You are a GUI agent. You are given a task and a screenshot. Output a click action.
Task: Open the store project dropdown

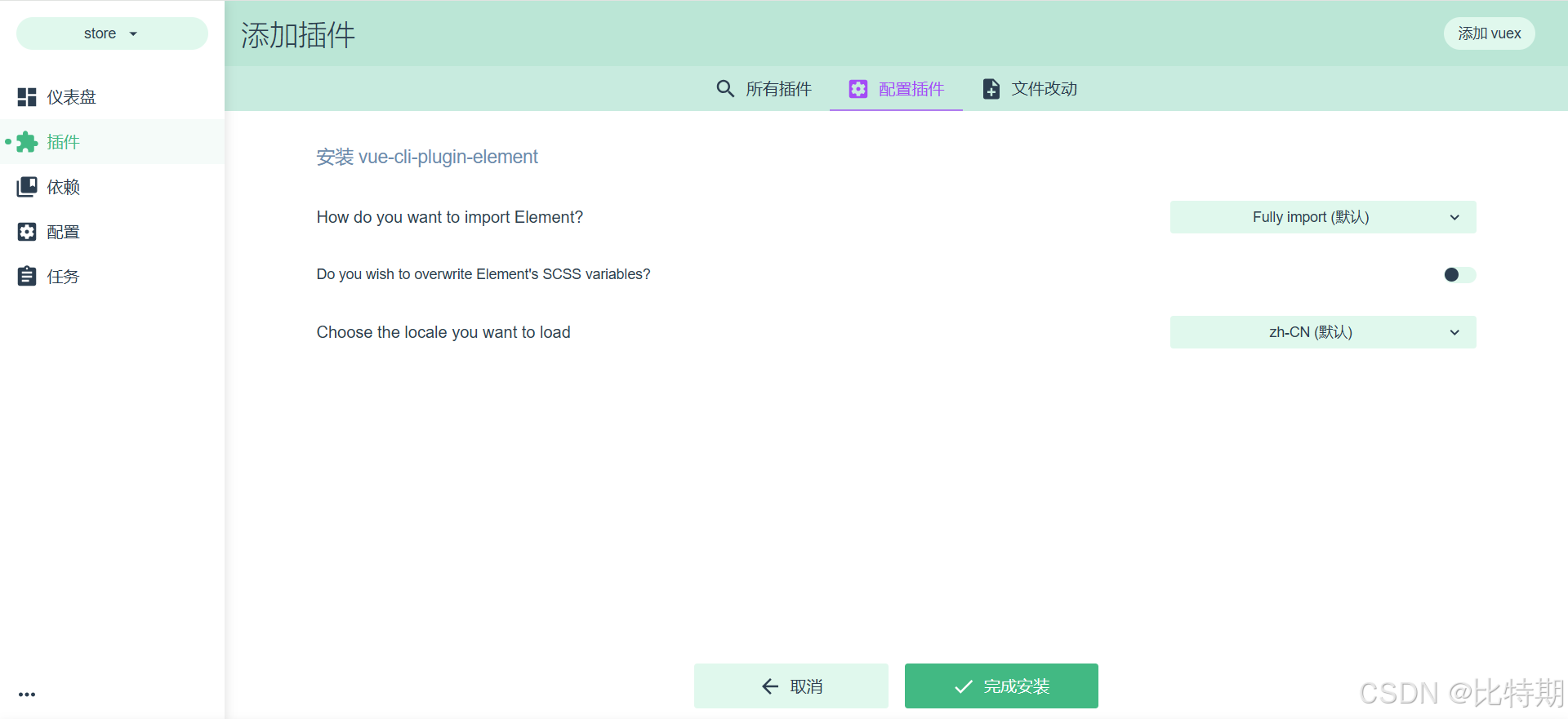point(112,33)
